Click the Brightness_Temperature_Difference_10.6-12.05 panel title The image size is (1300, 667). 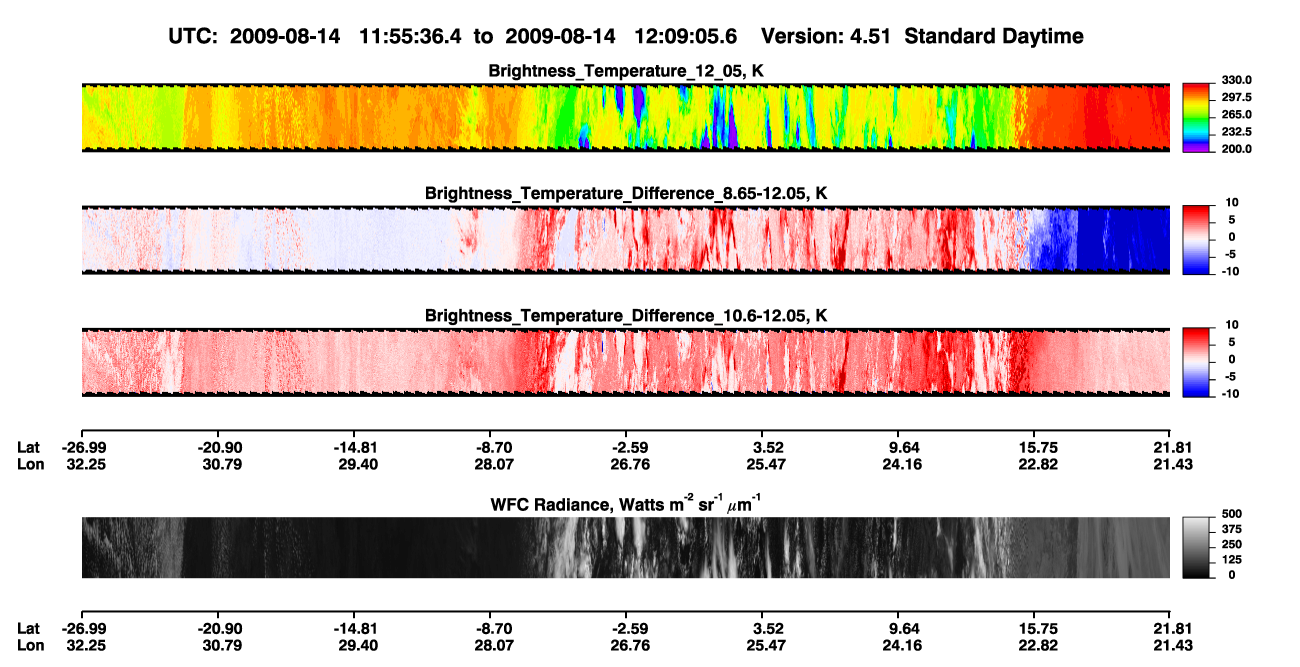point(626,316)
